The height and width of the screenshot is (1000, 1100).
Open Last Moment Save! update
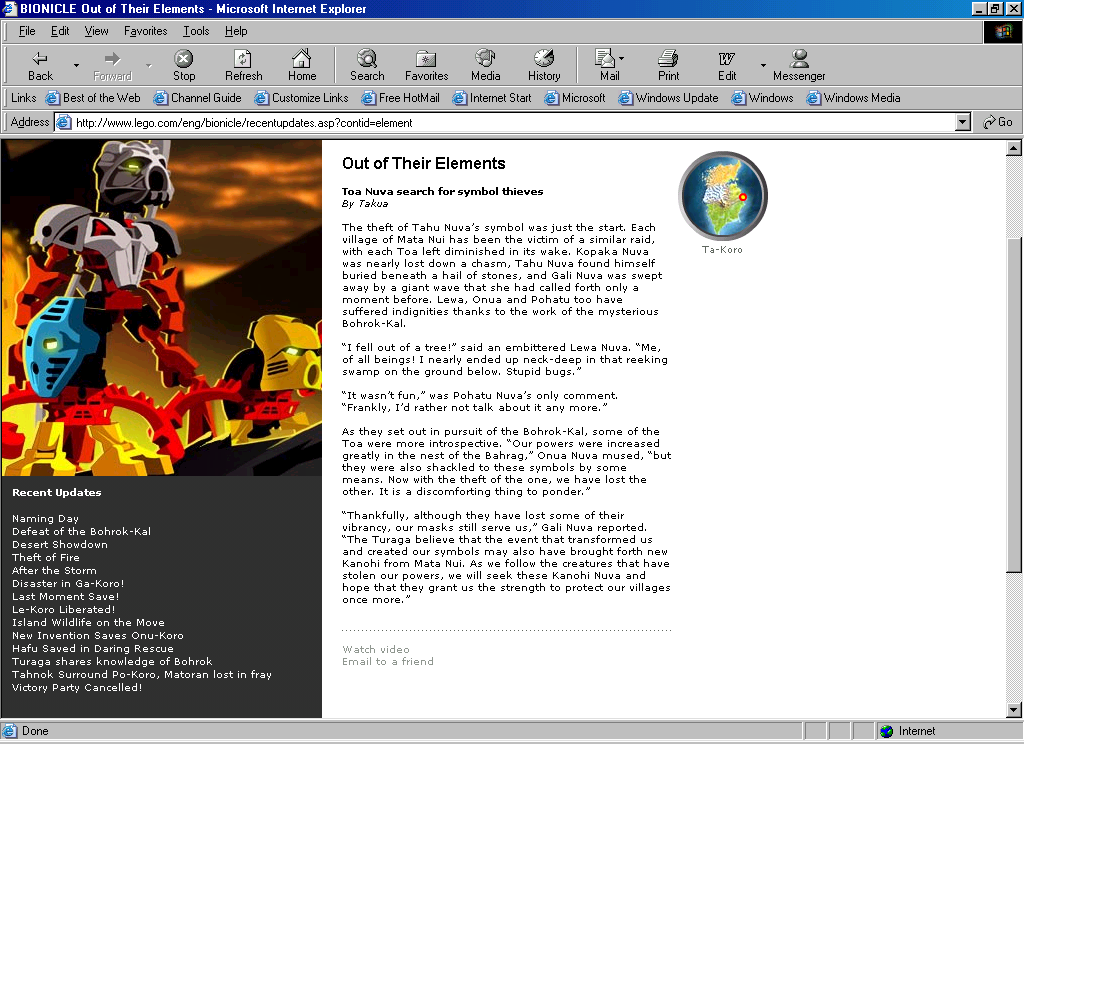pos(65,596)
